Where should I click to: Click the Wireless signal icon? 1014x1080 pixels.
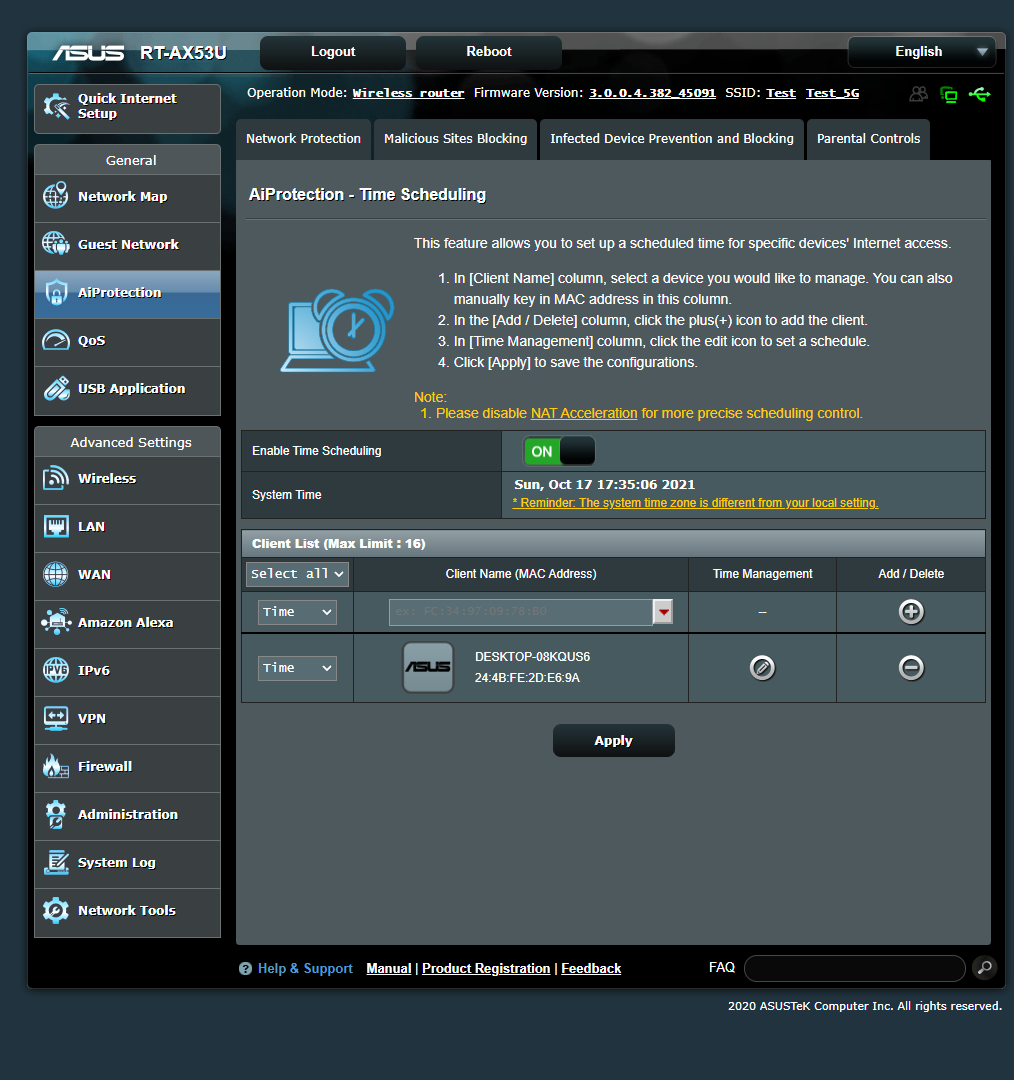coord(56,478)
